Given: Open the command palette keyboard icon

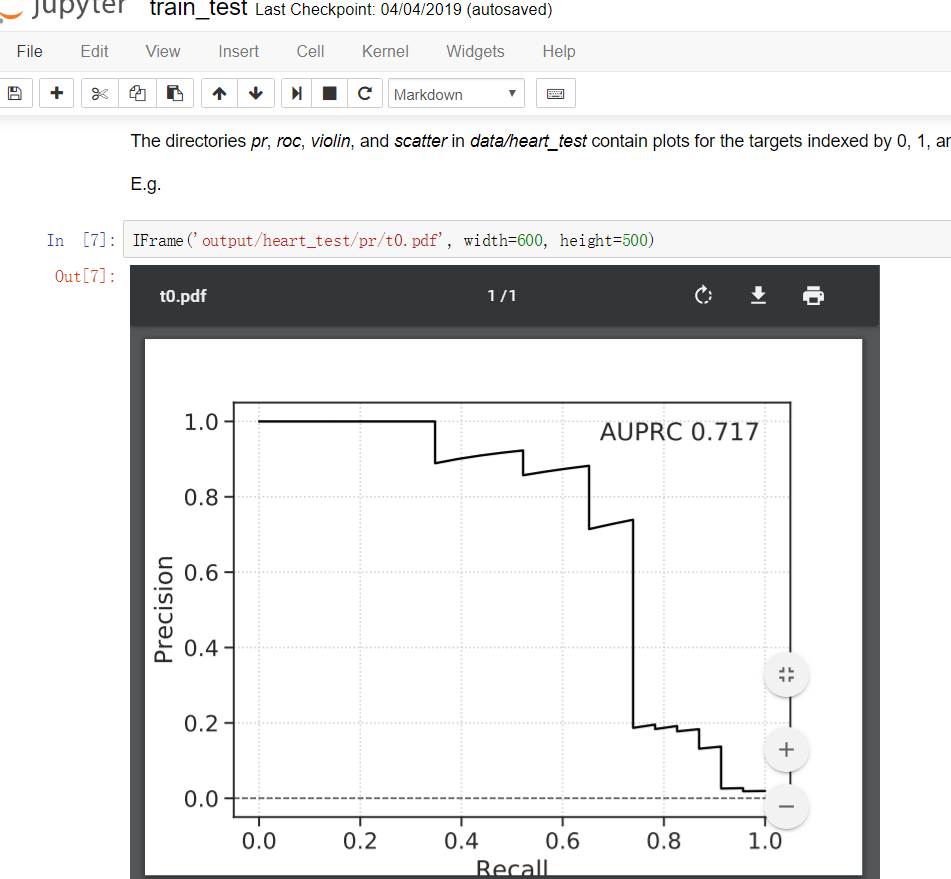Looking at the screenshot, I should point(555,93).
